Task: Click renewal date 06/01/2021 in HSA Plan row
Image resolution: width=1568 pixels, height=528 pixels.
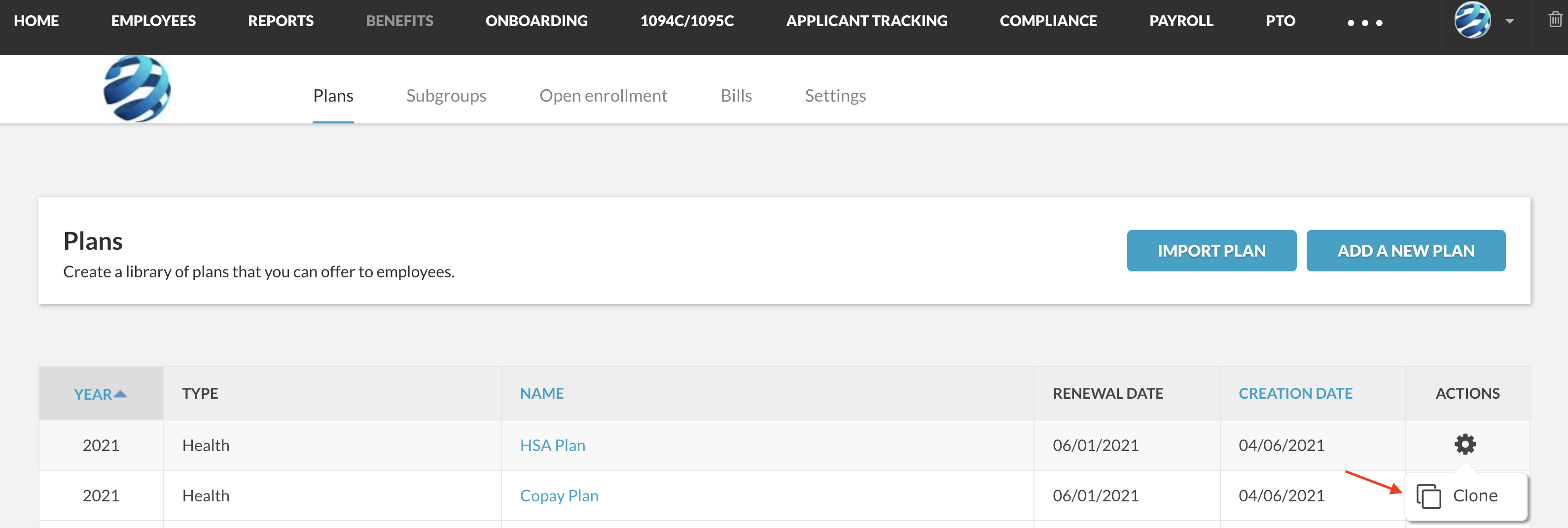Action: click(1096, 445)
